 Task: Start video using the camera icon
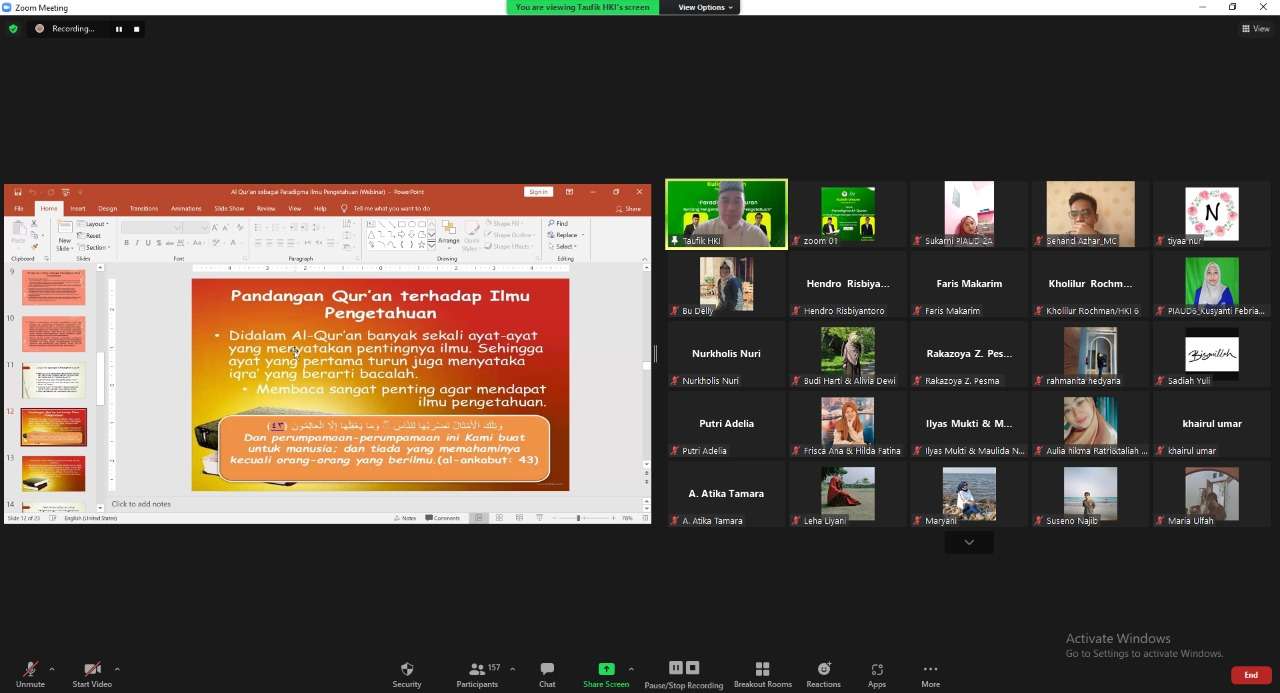pos(92,674)
